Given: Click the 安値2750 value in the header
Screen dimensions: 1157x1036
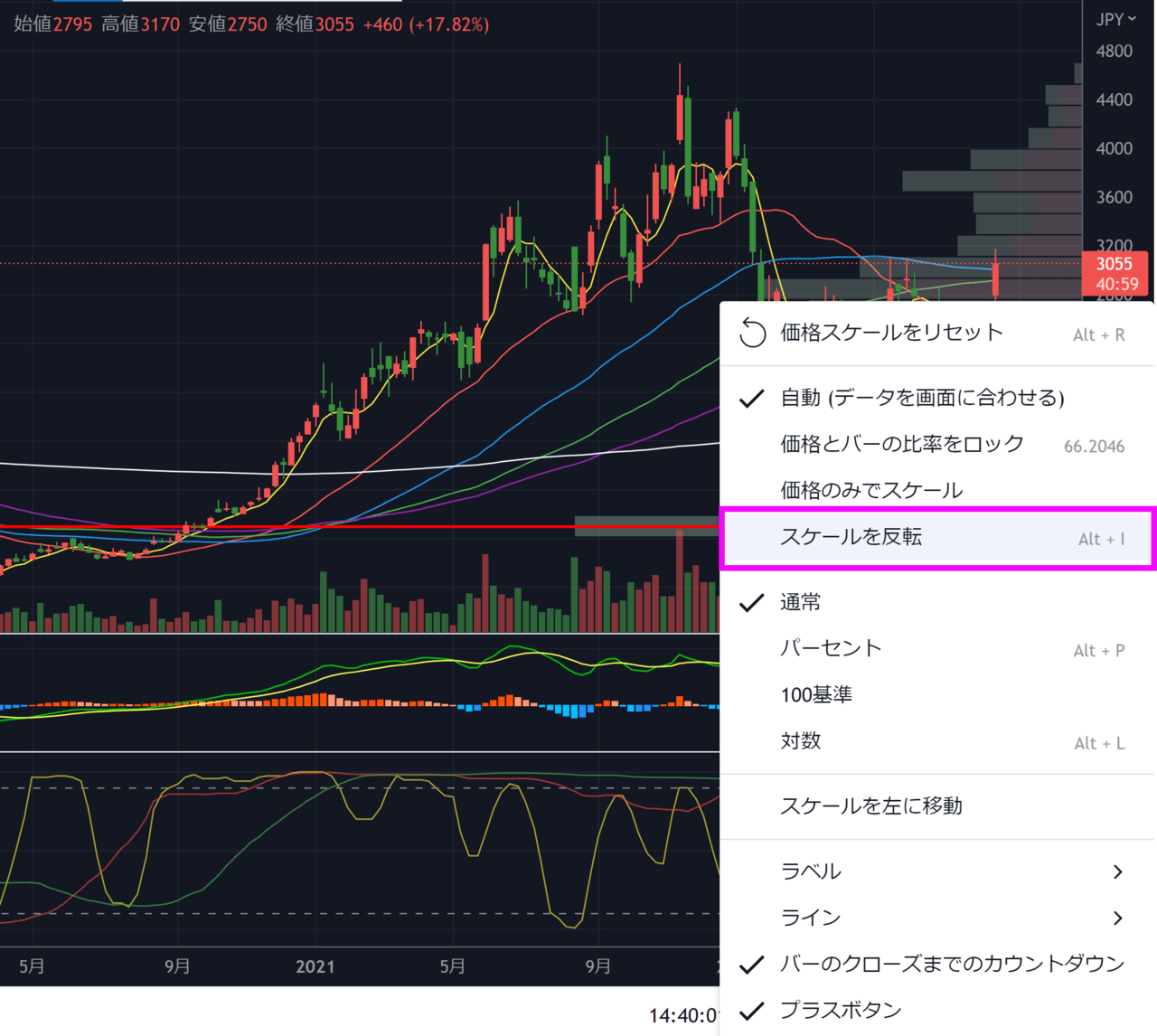Looking at the screenshot, I should [x=228, y=24].
